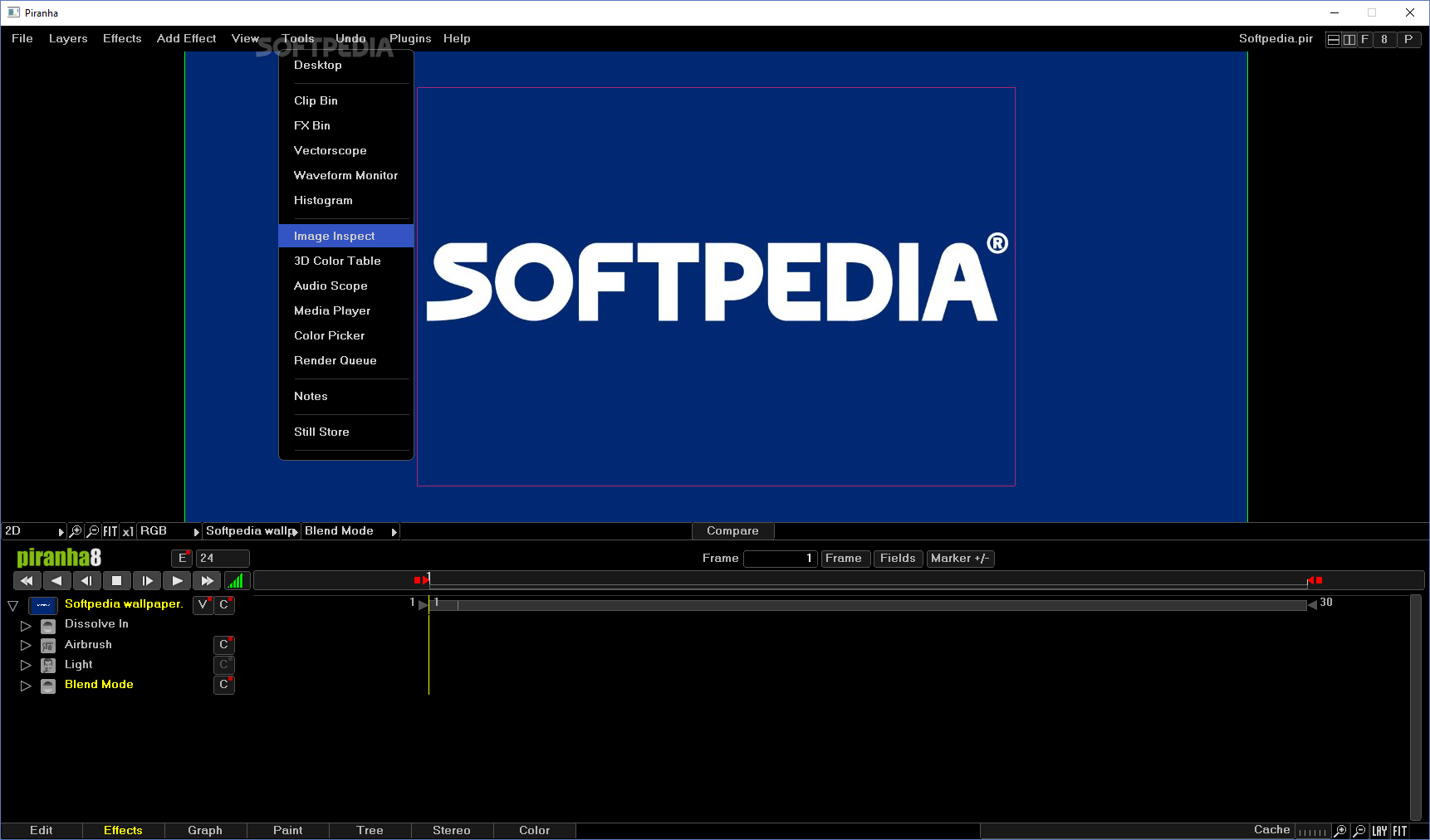Toggle the C button for Airbrush

click(x=224, y=645)
